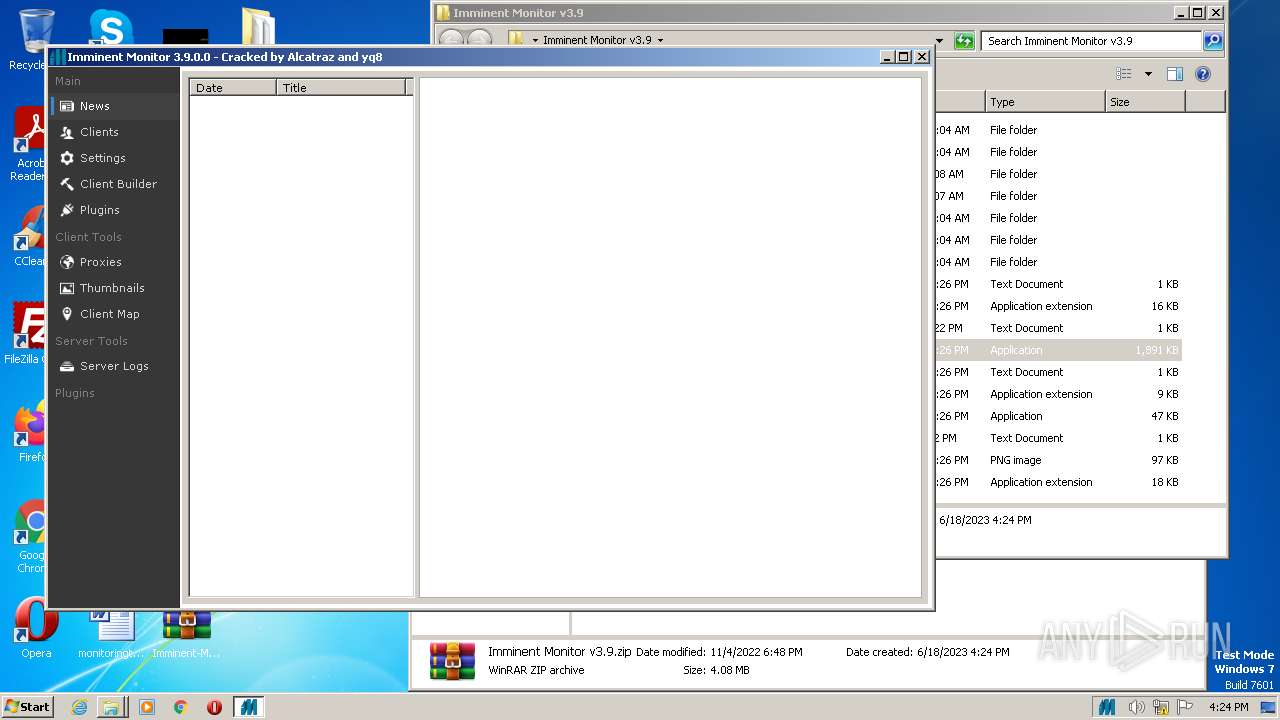
Task: Select the 1,891 KB Application file row
Action: coord(1058,350)
